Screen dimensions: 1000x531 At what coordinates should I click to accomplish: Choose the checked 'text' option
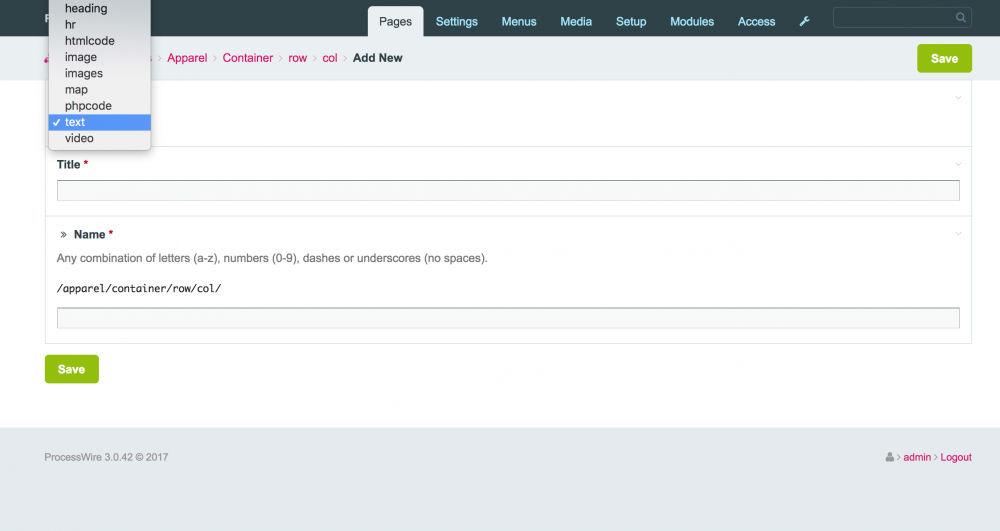[75, 122]
